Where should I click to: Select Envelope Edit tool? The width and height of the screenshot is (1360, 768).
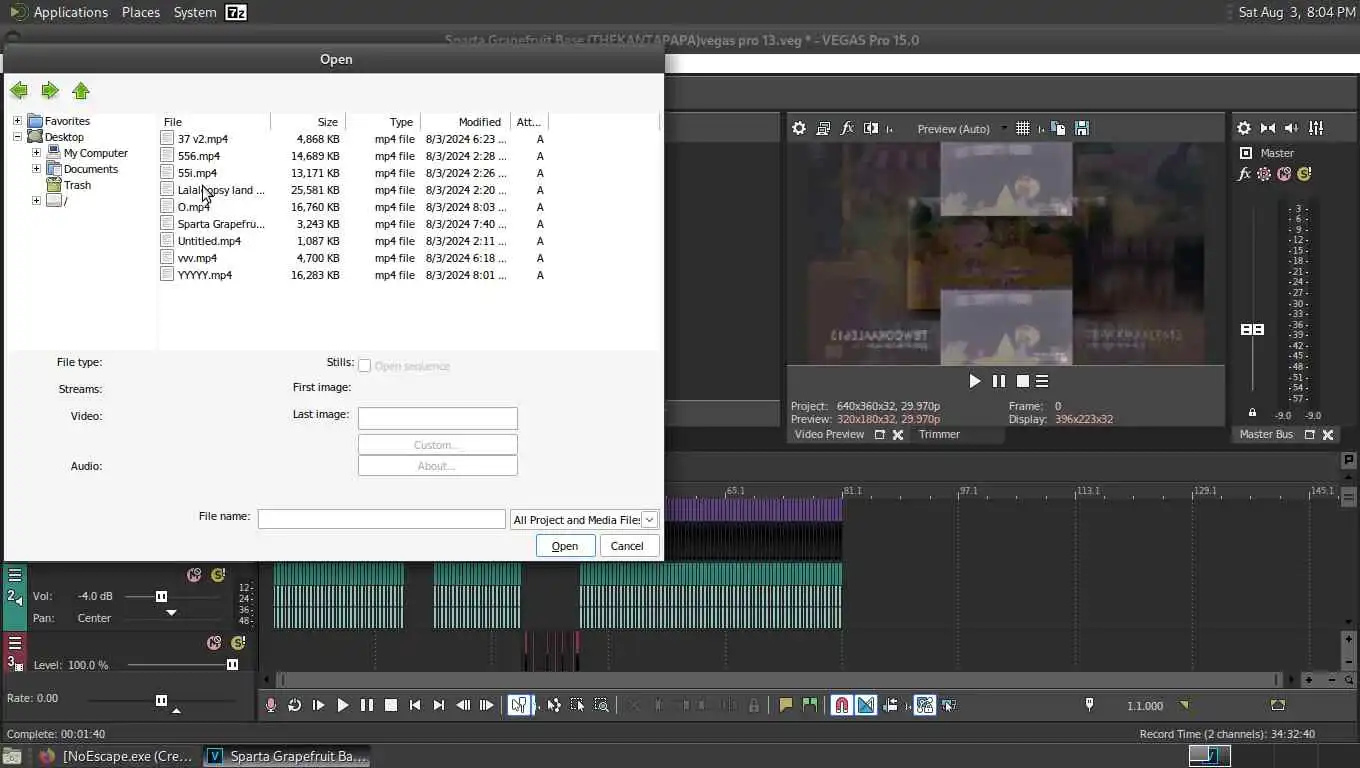tap(553, 705)
